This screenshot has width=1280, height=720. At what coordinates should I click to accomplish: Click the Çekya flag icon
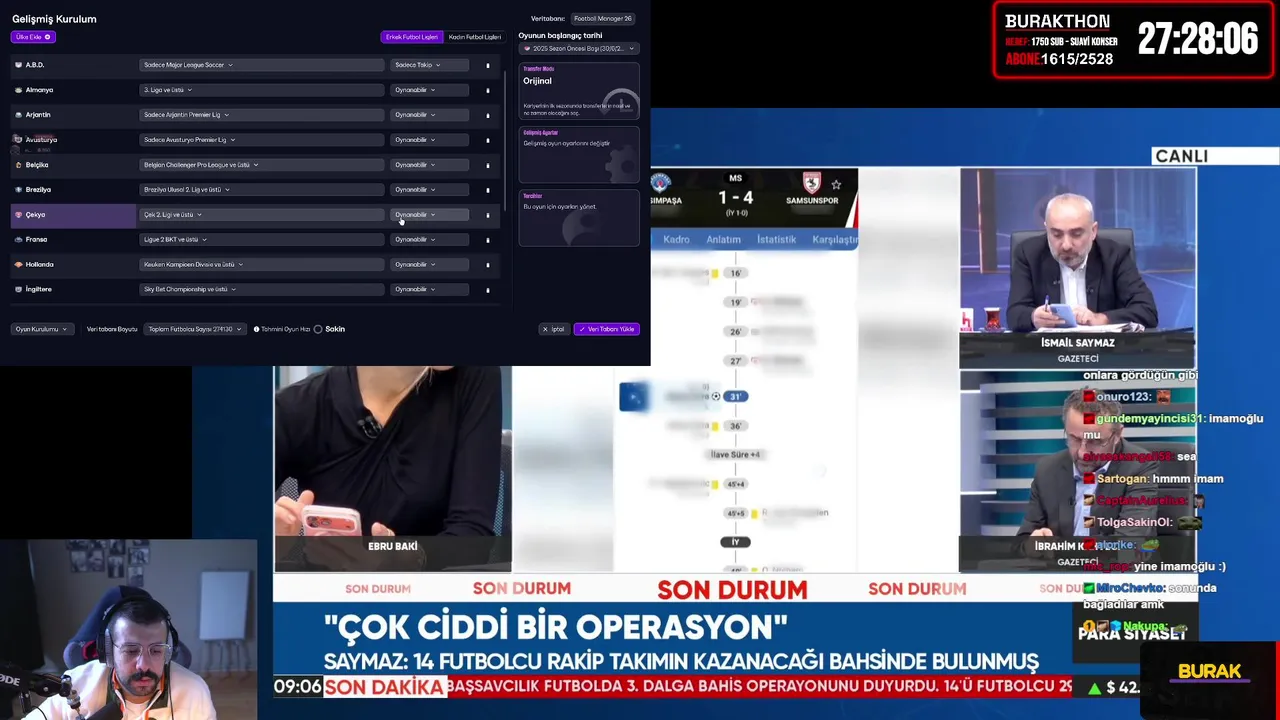tap(18, 214)
